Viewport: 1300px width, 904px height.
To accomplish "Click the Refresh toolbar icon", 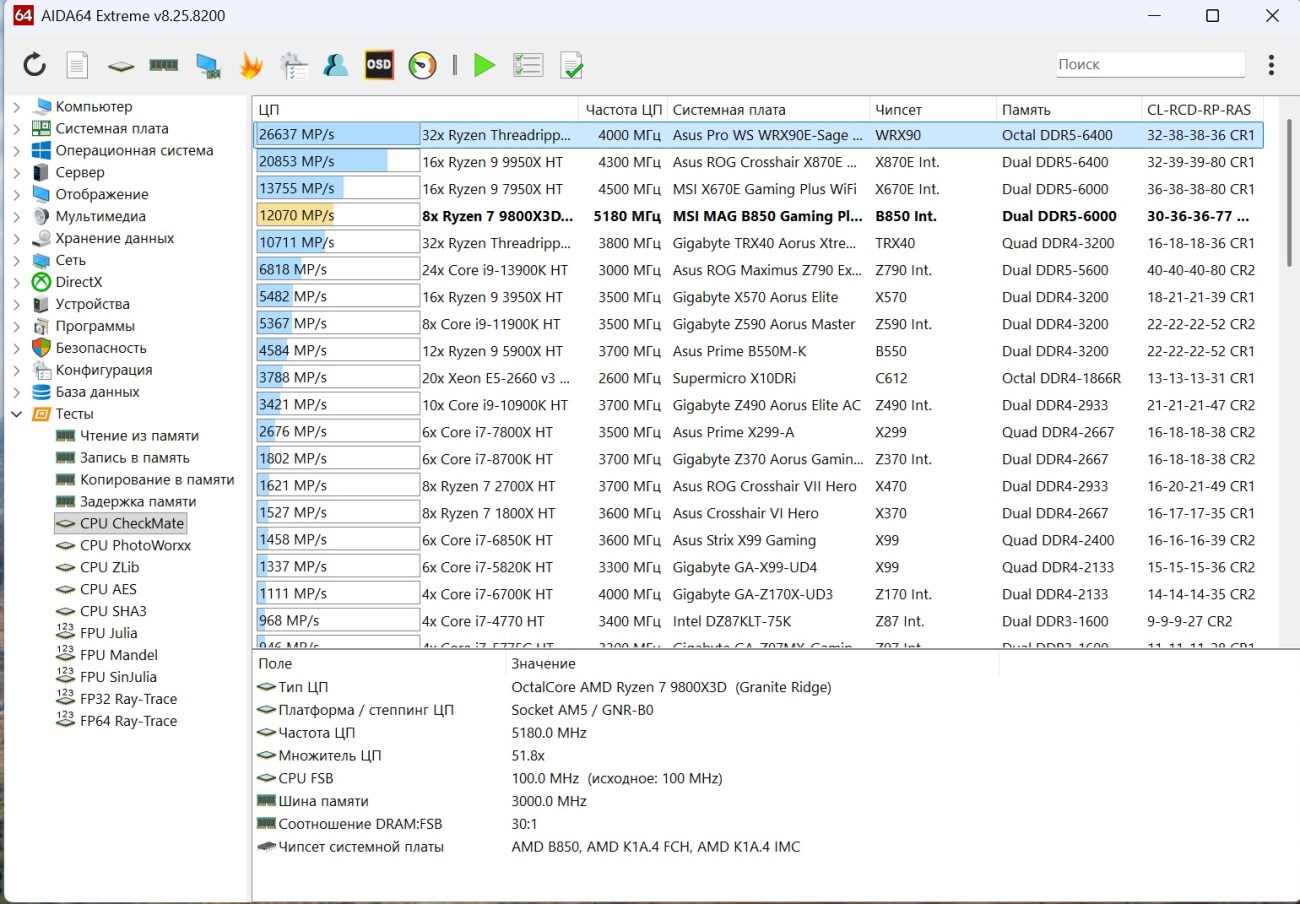I will (x=35, y=66).
